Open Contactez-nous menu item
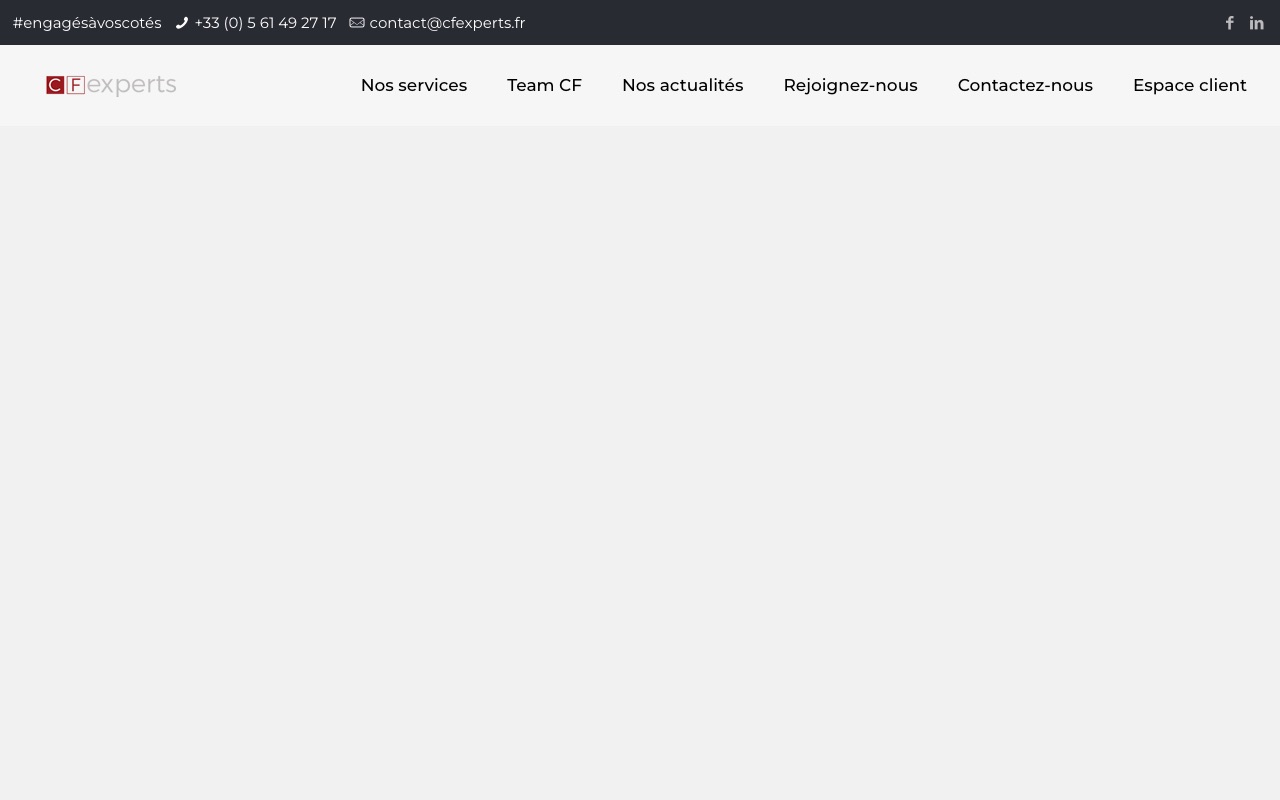Image resolution: width=1280 pixels, height=800 pixels. click(x=1025, y=85)
